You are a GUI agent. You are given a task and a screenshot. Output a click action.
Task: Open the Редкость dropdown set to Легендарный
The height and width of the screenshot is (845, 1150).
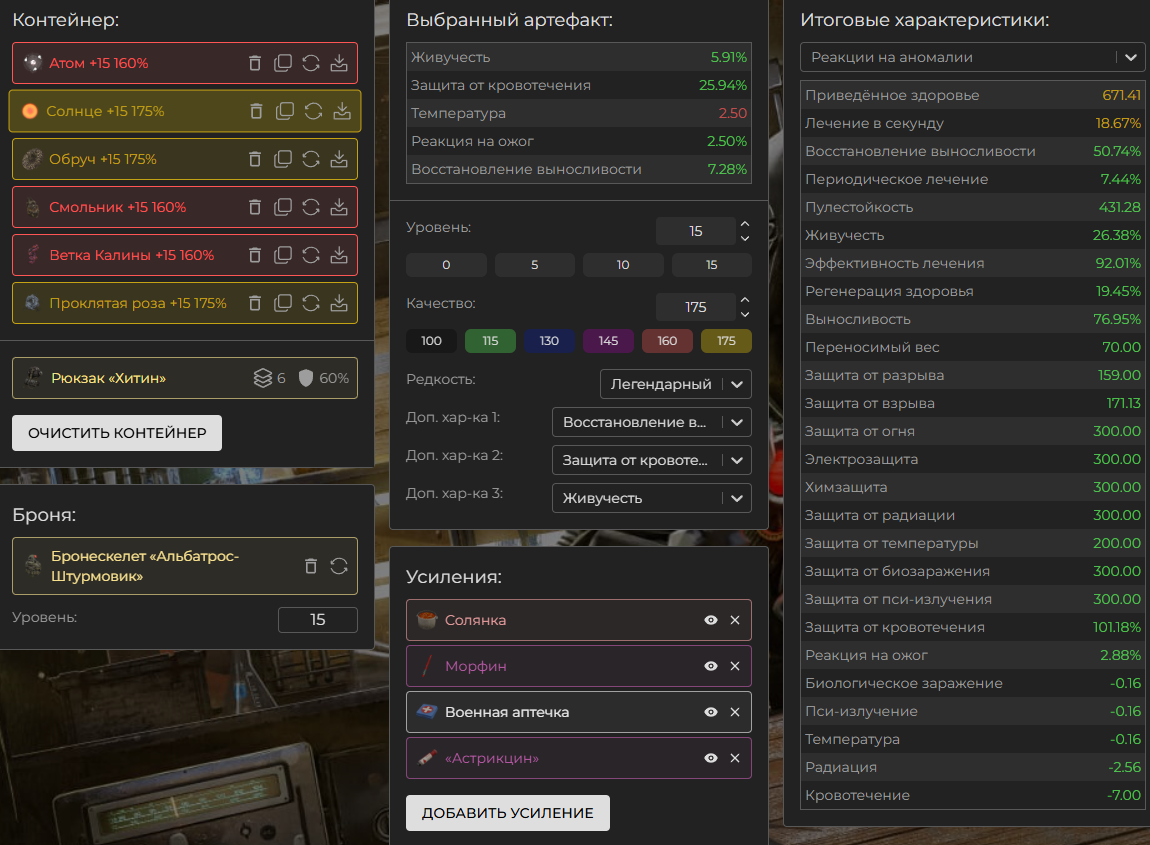pyautogui.click(x=675, y=384)
